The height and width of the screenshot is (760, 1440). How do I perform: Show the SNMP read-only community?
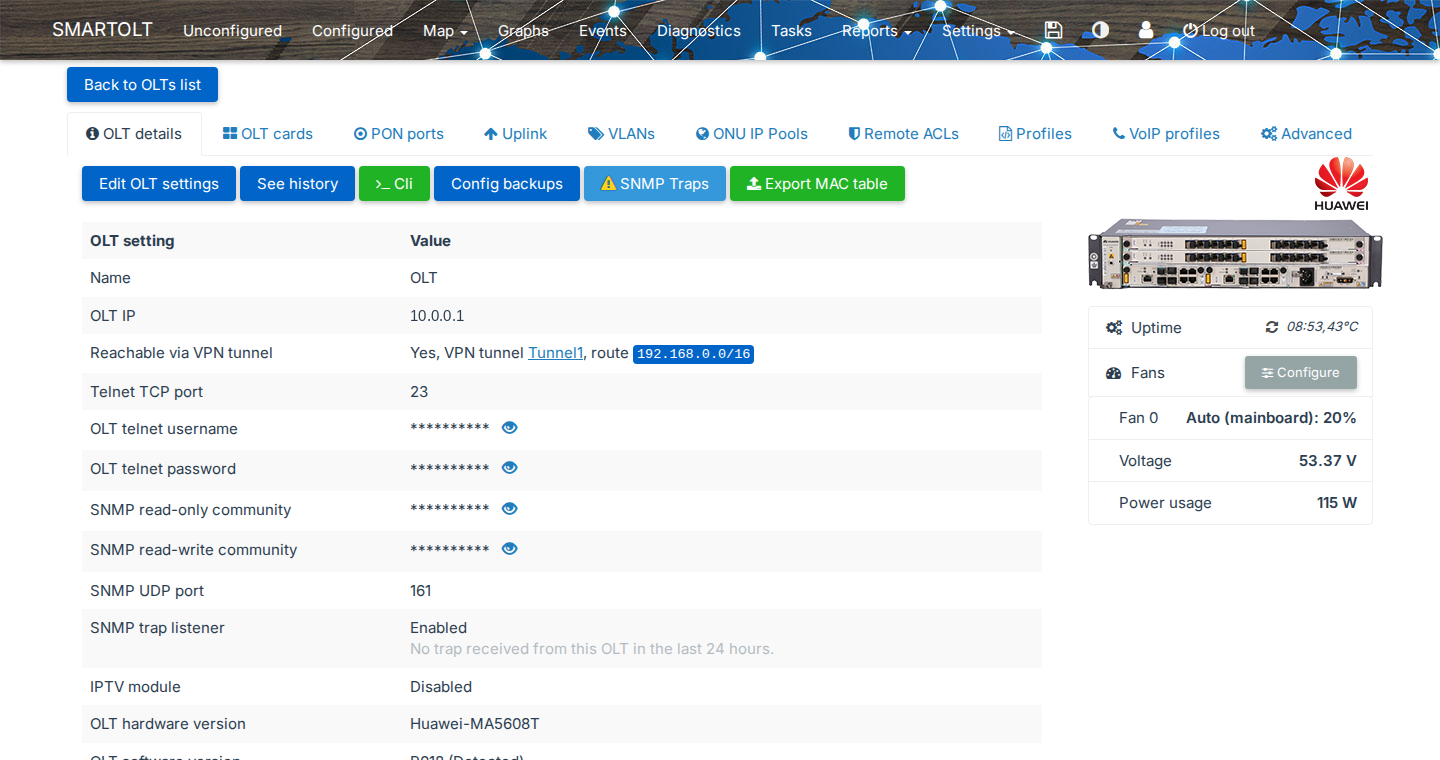(x=509, y=509)
